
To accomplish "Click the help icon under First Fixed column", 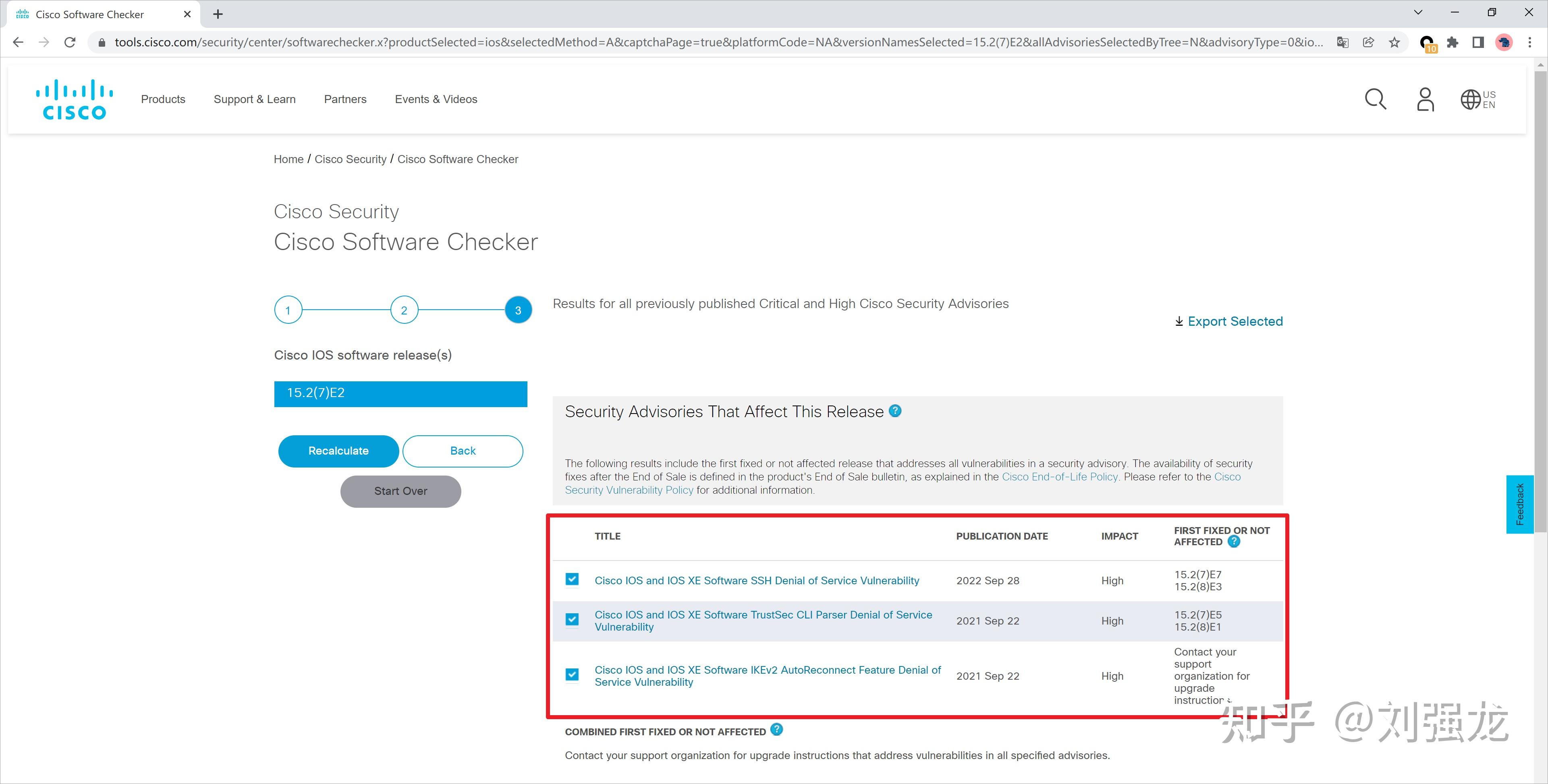I will [x=1234, y=541].
